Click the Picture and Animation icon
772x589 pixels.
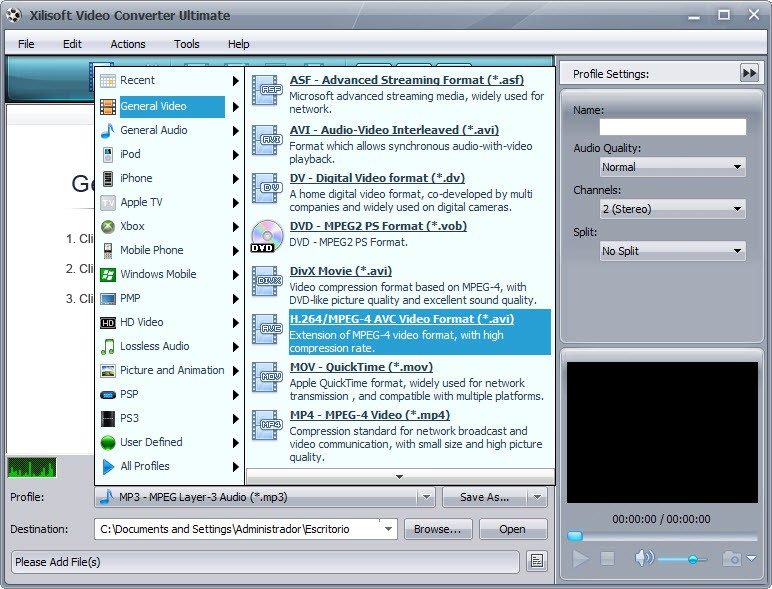click(x=108, y=370)
